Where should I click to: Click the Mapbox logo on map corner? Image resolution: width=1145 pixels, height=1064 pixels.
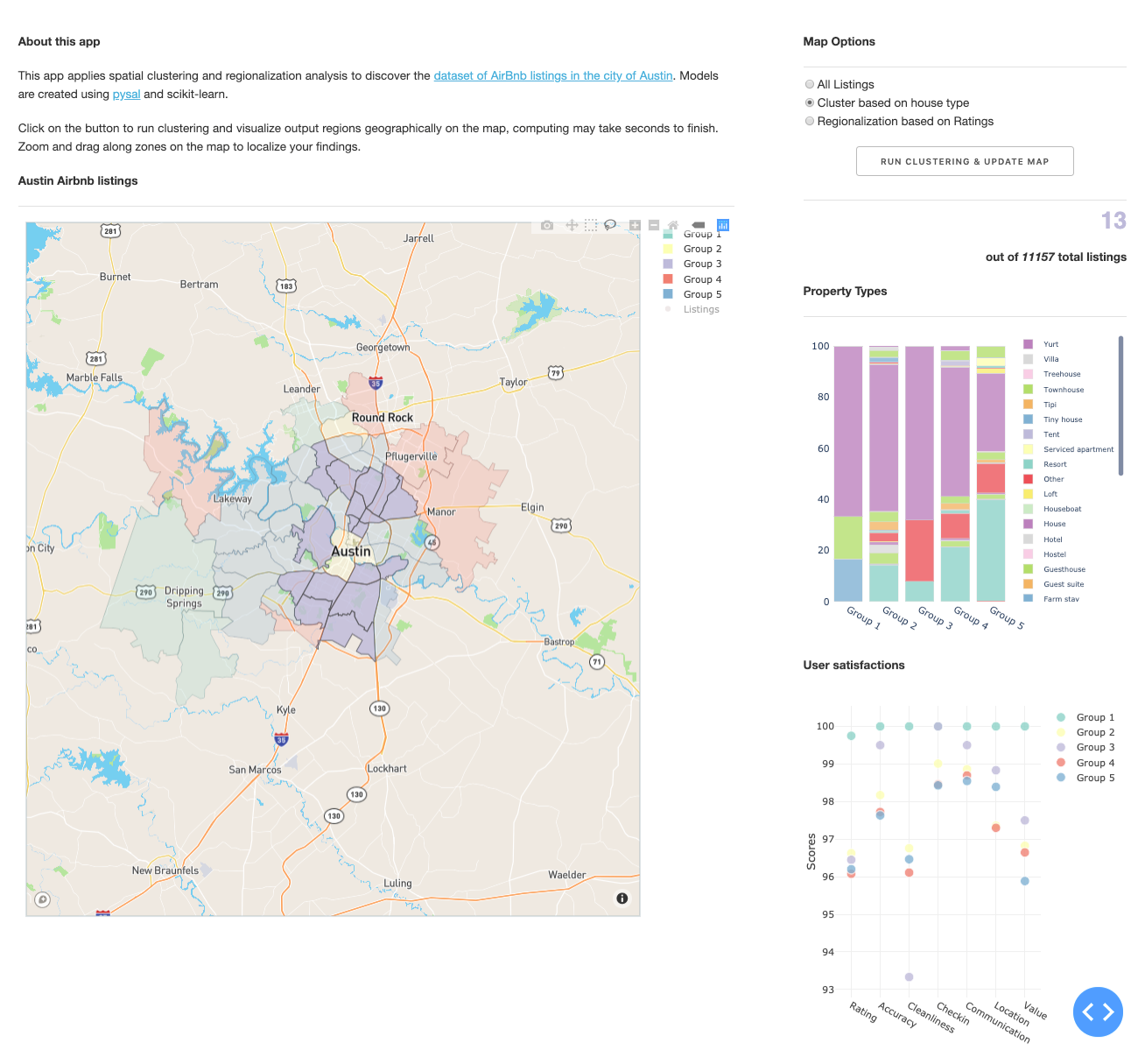(42, 899)
